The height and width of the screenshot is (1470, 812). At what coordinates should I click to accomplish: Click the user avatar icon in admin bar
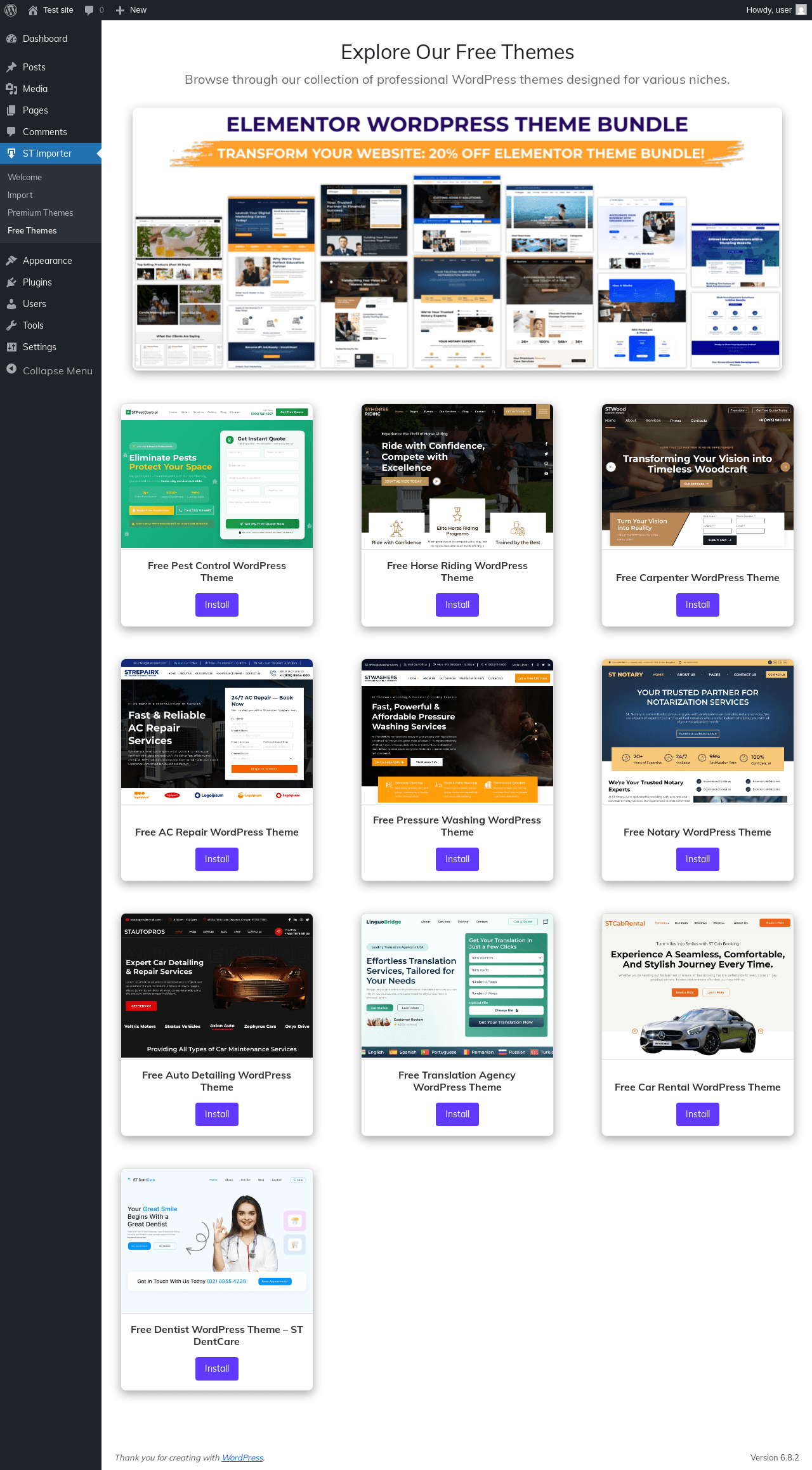pyautogui.click(x=801, y=10)
